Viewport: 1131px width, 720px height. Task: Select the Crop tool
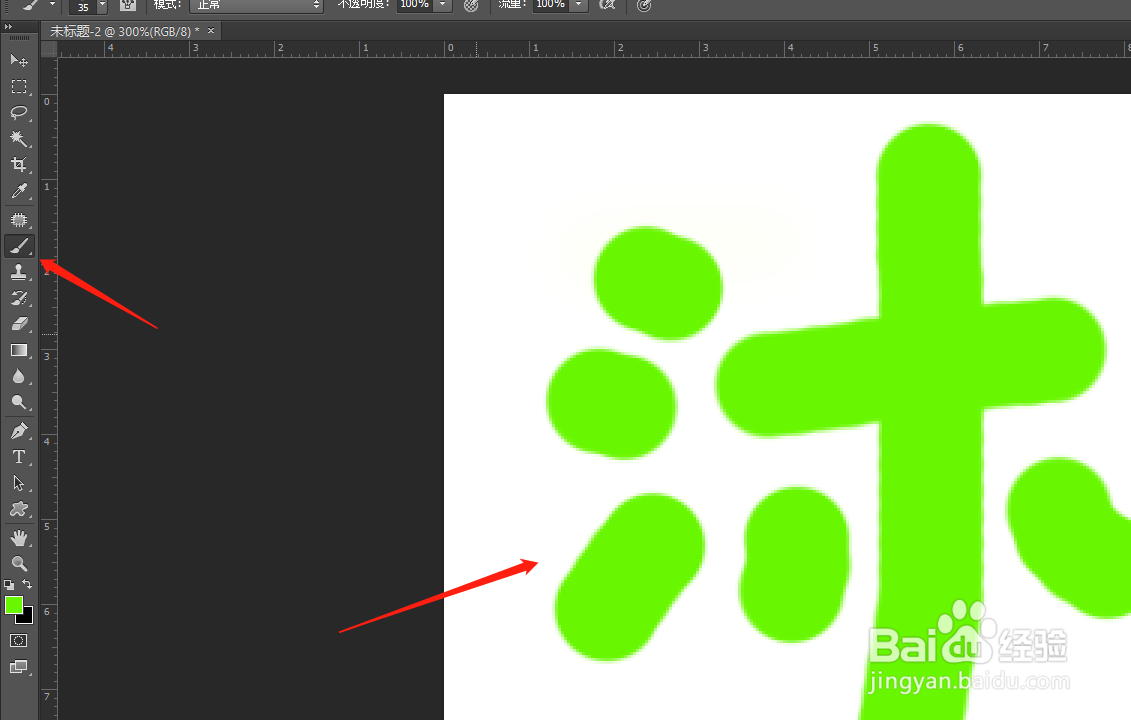(19, 164)
